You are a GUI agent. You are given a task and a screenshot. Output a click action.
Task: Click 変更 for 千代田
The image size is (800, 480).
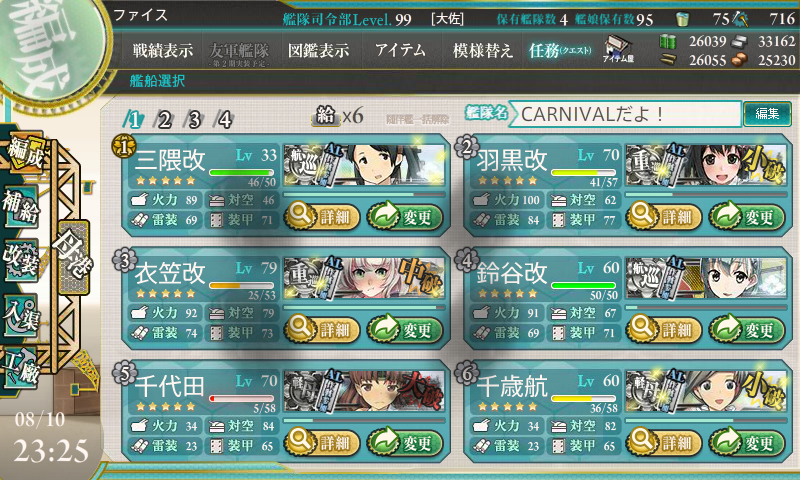[x=405, y=442]
